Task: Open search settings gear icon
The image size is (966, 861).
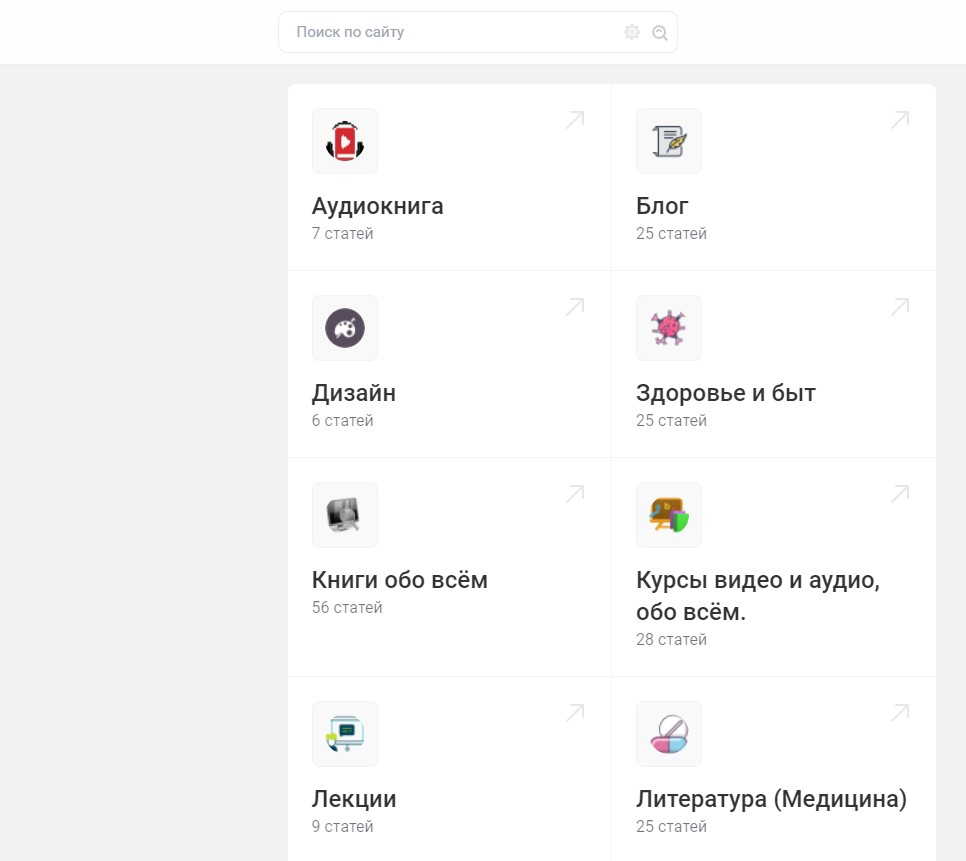Action: click(632, 33)
